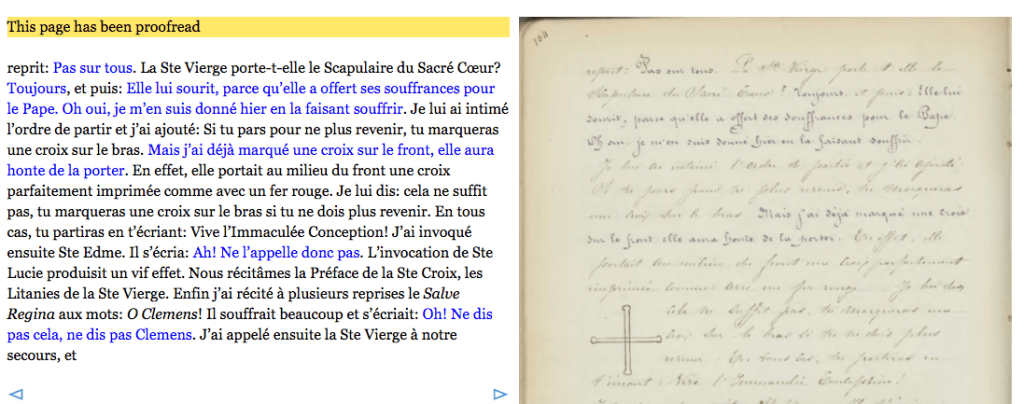Go to previous page with left arrow
1024x404 pixels.
(14, 392)
